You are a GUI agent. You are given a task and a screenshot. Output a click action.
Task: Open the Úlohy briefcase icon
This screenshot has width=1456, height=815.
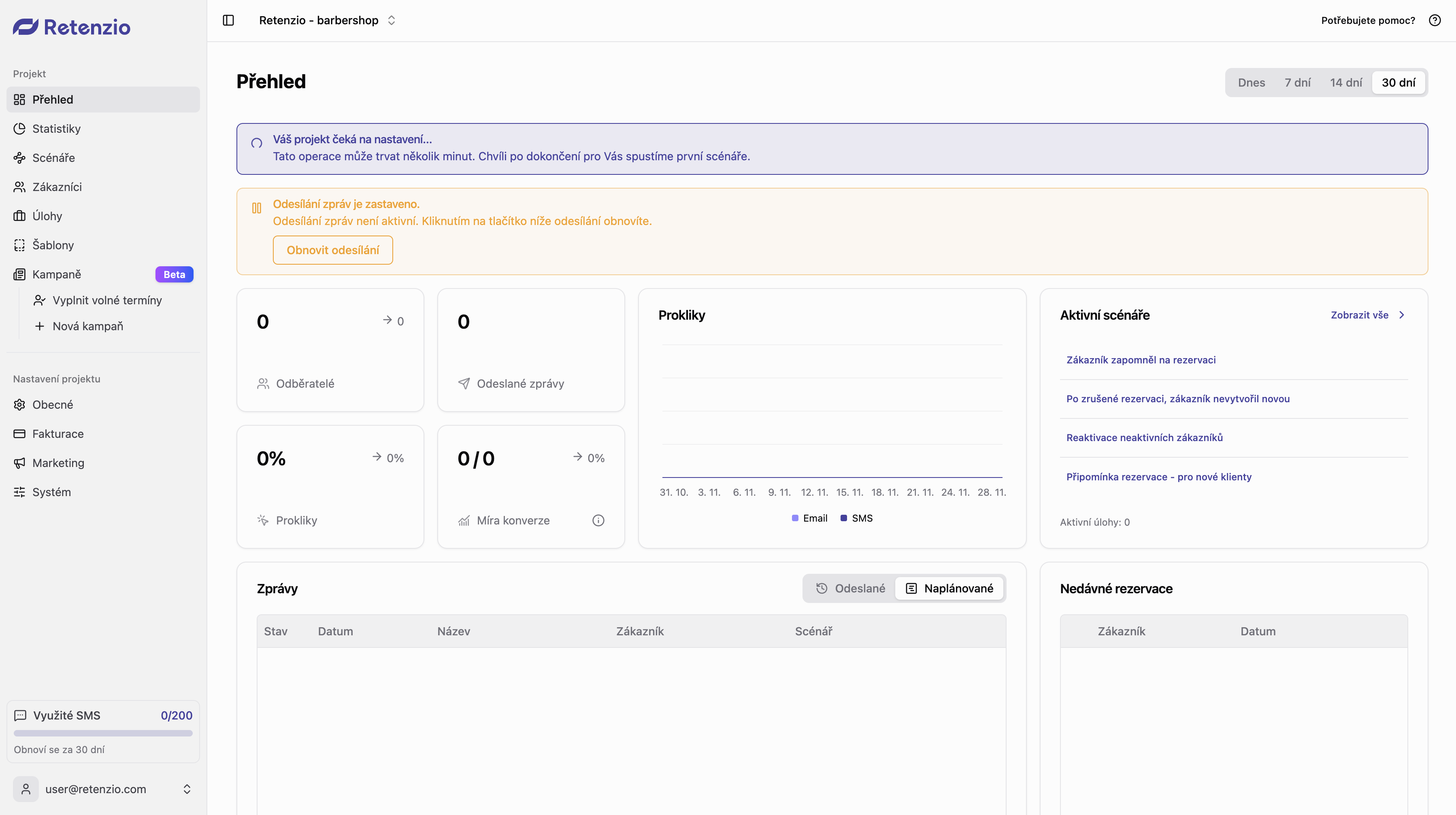coord(19,216)
